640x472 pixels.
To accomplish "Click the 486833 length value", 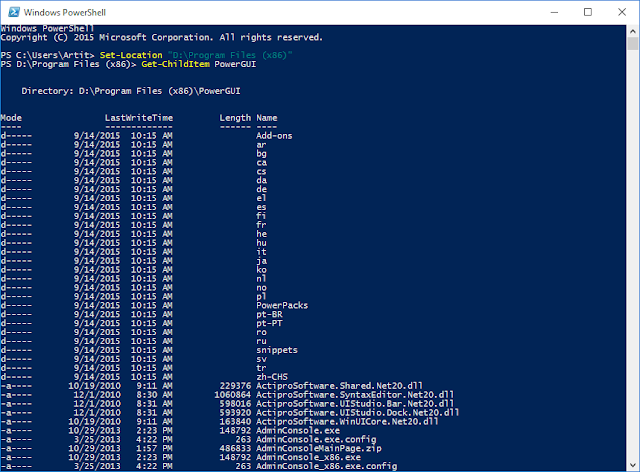I will [235, 449].
